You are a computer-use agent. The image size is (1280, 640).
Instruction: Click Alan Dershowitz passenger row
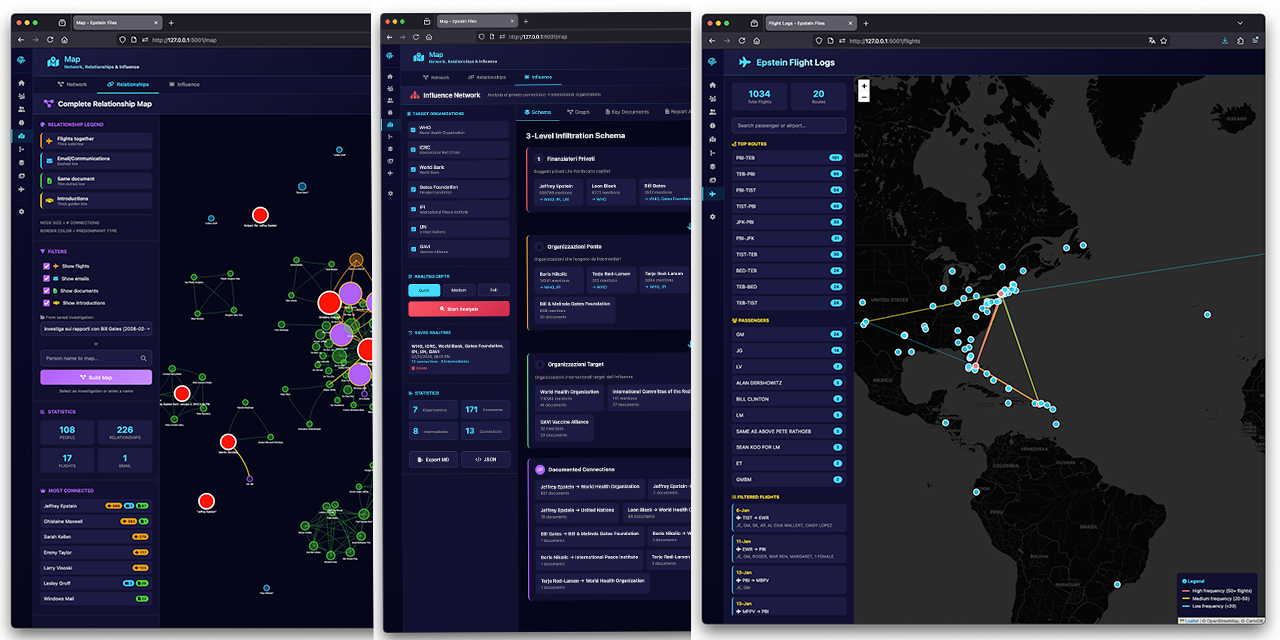click(788, 383)
